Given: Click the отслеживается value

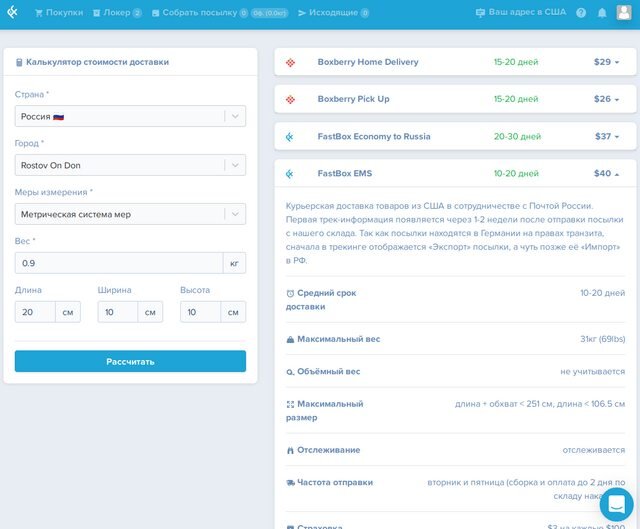Looking at the screenshot, I should pyautogui.click(x=594, y=450).
